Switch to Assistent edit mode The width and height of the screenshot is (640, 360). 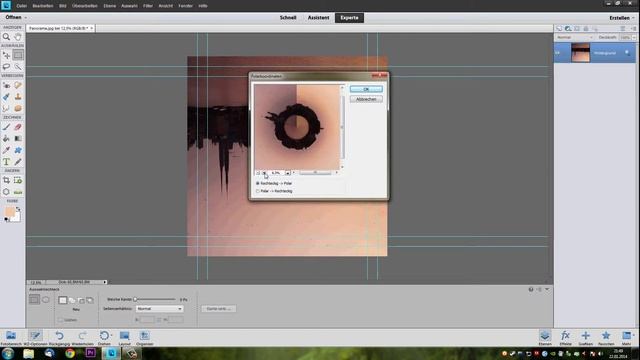point(318,18)
